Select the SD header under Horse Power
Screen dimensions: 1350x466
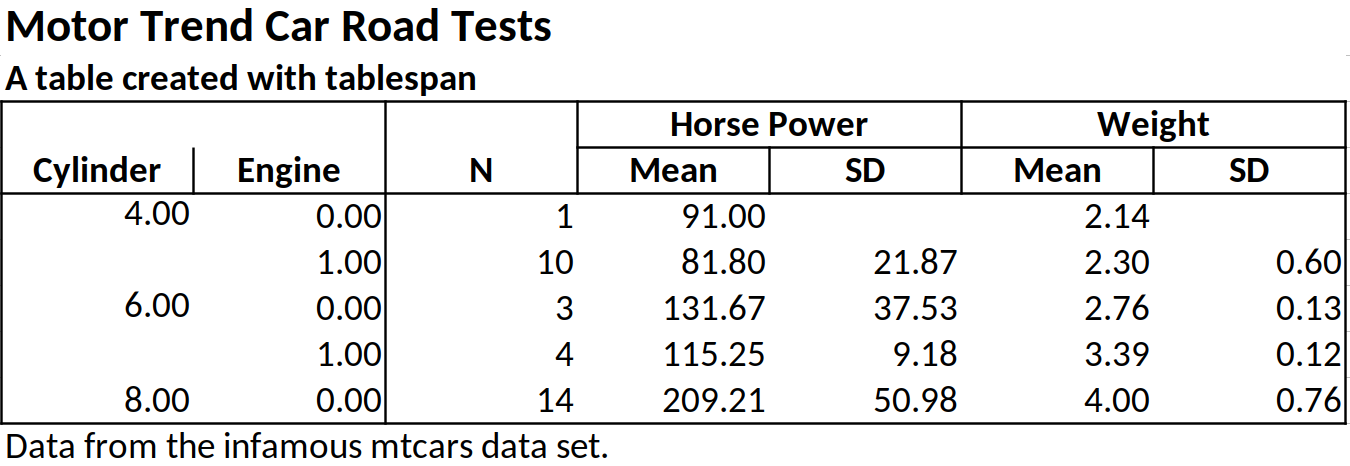pos(865,171)
